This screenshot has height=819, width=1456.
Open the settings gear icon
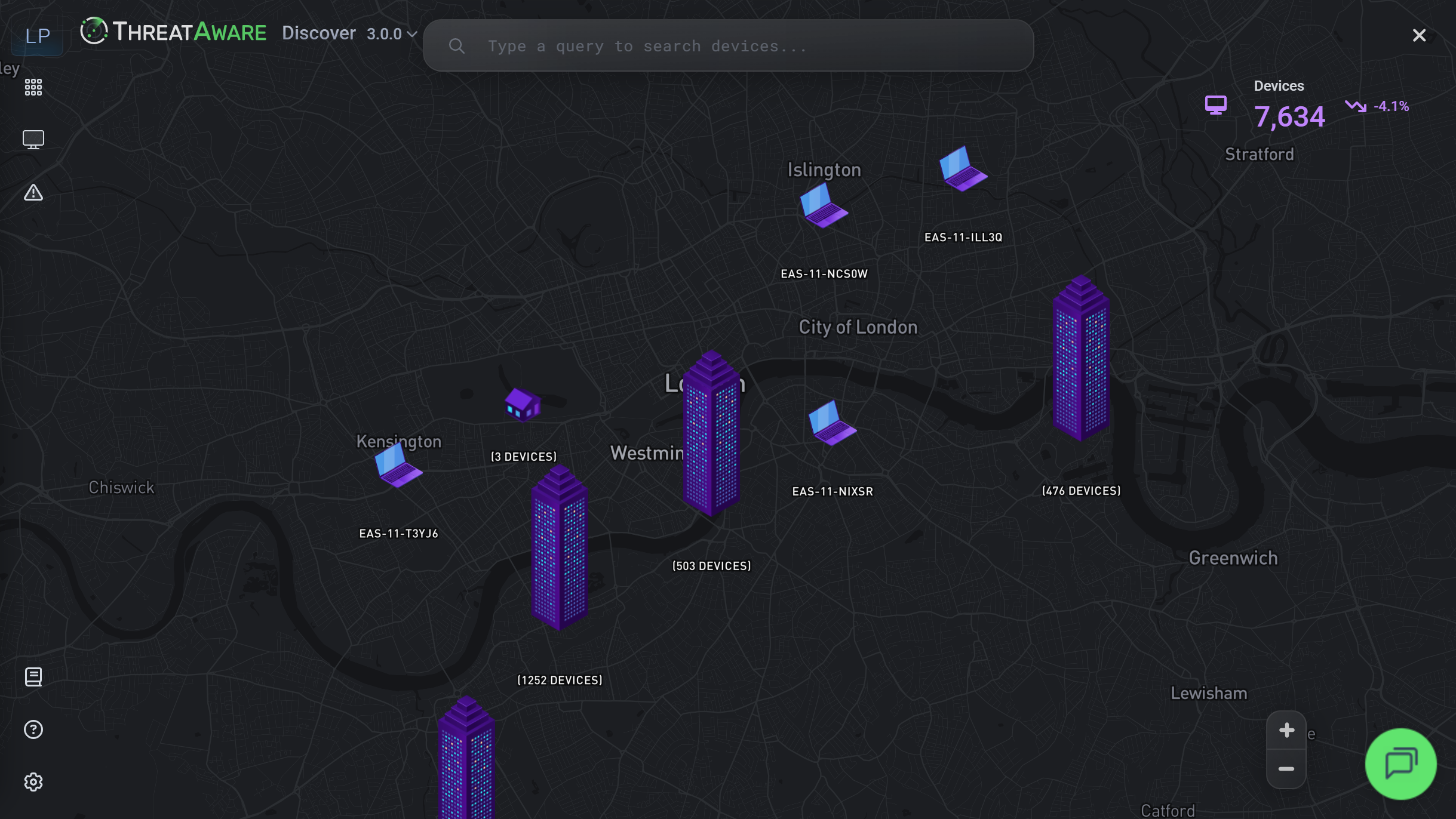(33, 782)
